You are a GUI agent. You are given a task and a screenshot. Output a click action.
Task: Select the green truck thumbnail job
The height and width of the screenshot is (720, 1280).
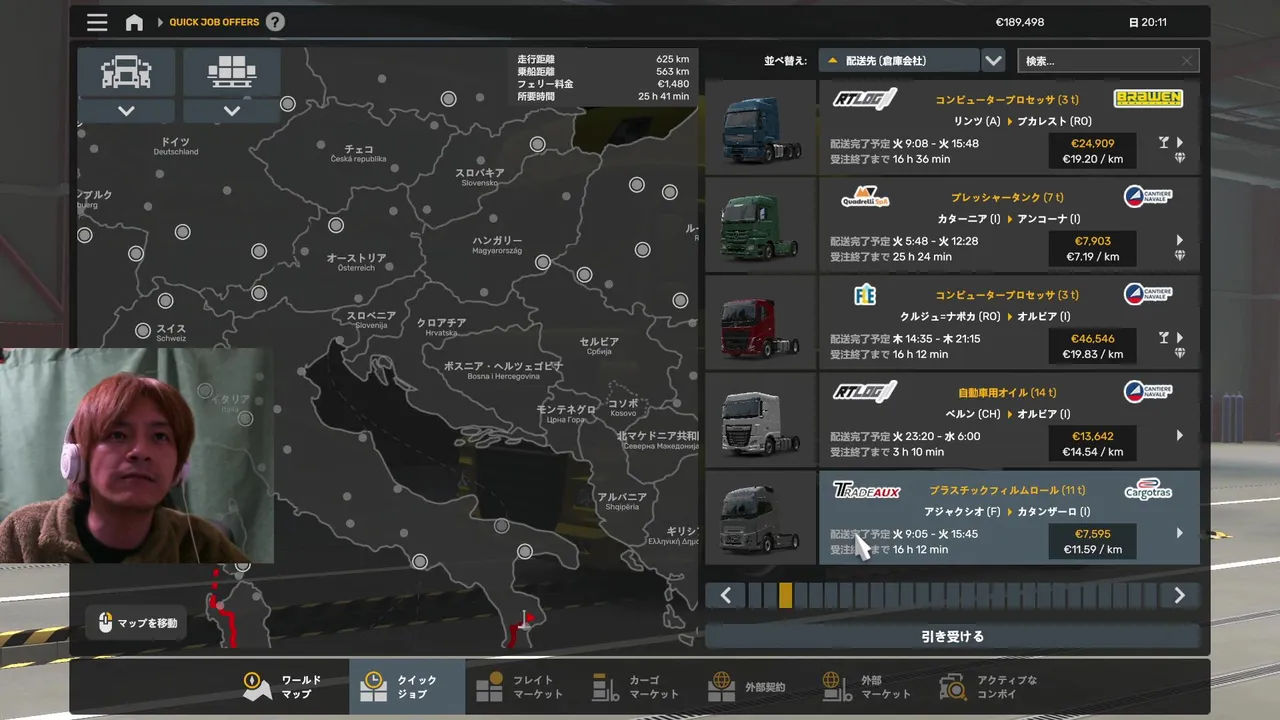point(761,226)
